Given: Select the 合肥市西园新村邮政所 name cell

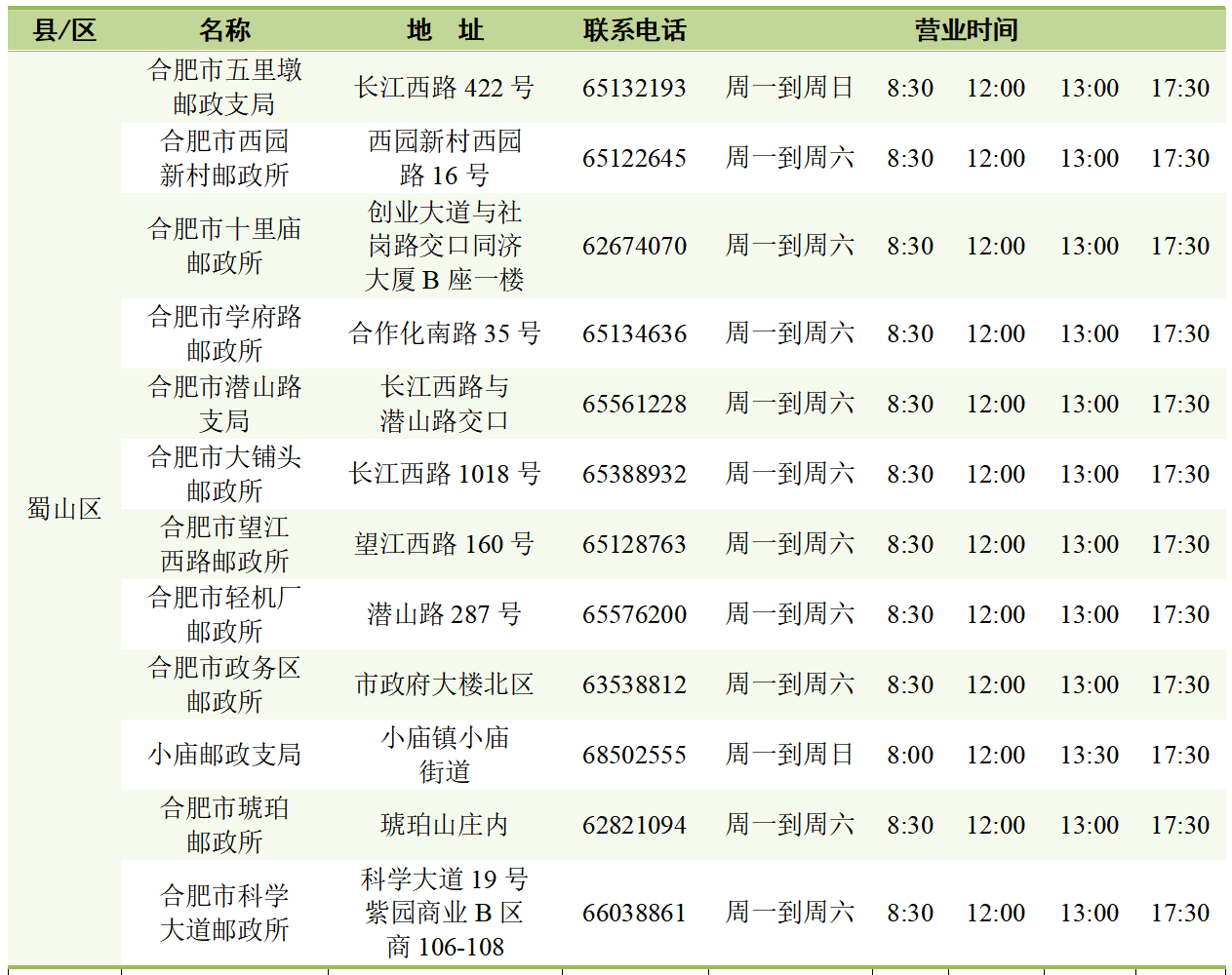Looking at the screenshot, I should tap(224, 158).
